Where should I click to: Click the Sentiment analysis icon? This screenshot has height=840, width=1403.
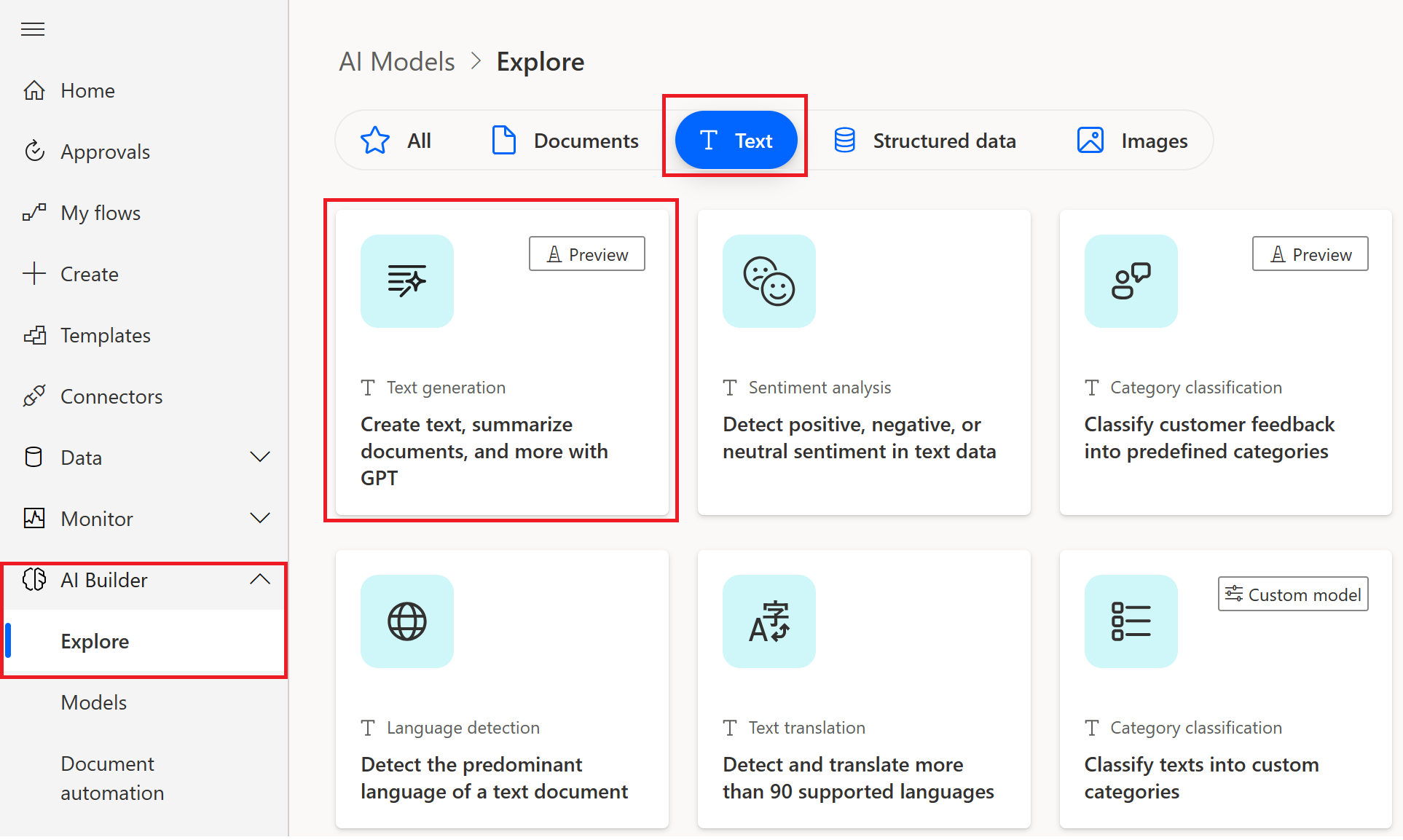tap(770, 281)
